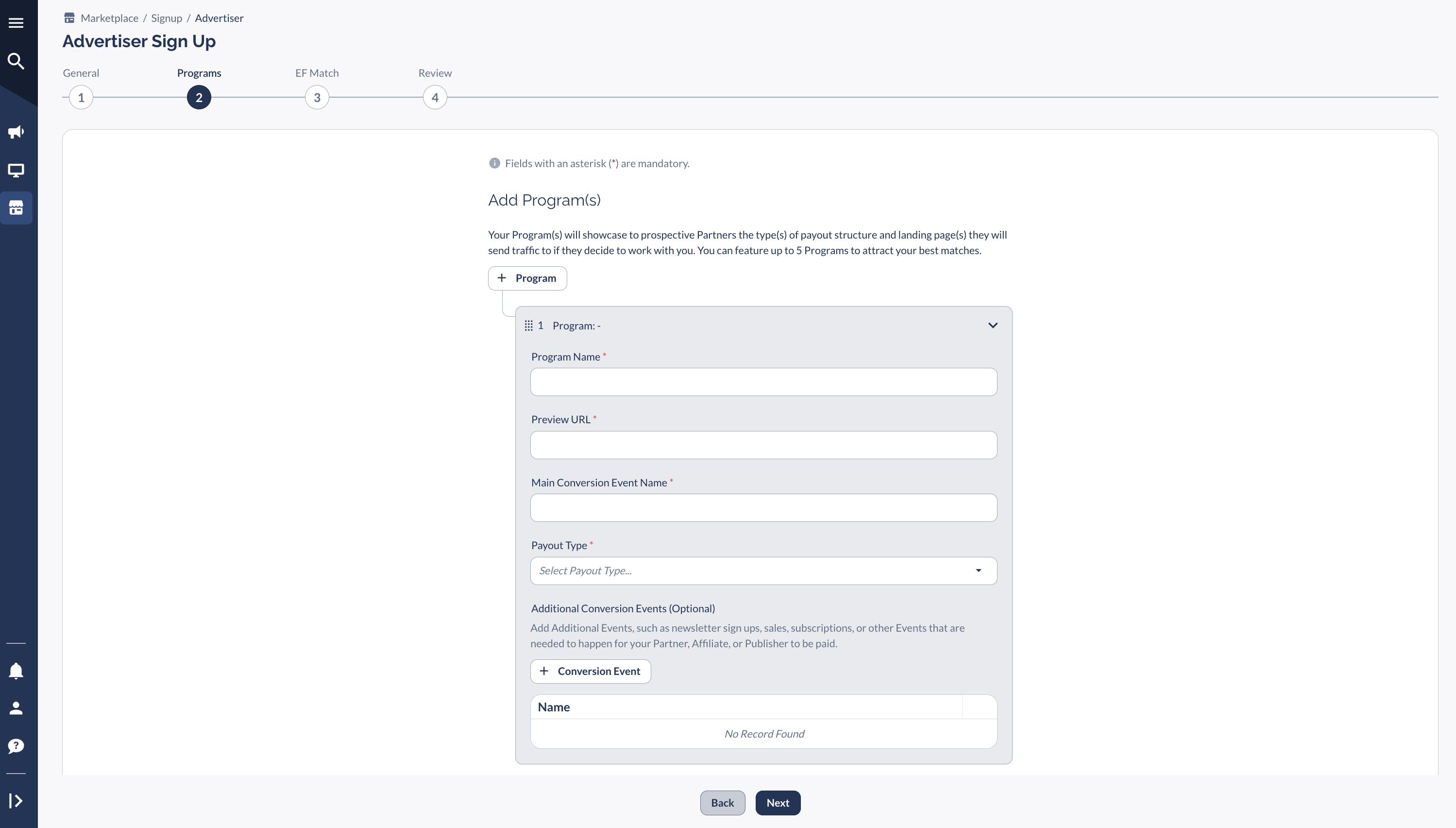This screenshot has width=1456, height=828.
Task: Collapse the Program 1 panel chevron
Action: [993, 325]
